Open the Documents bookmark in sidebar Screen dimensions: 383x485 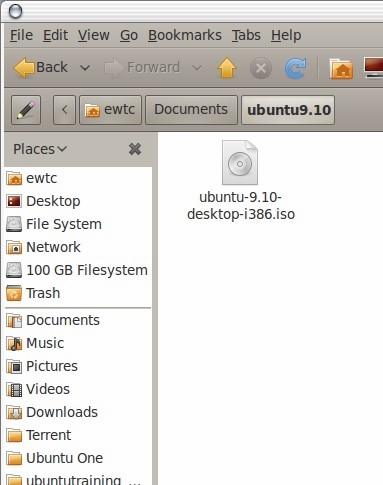78,320
